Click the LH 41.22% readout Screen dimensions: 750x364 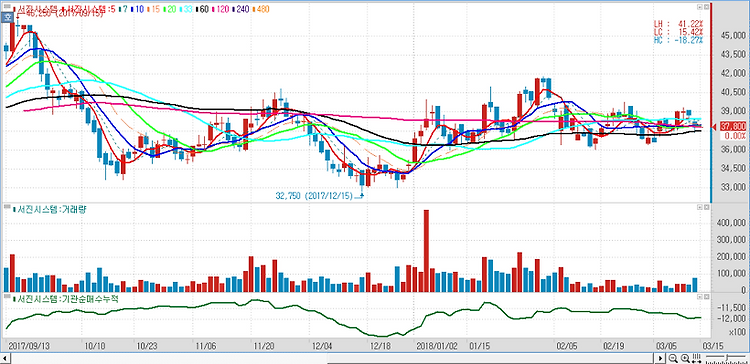pyautogui.click(x=678, y=23)
